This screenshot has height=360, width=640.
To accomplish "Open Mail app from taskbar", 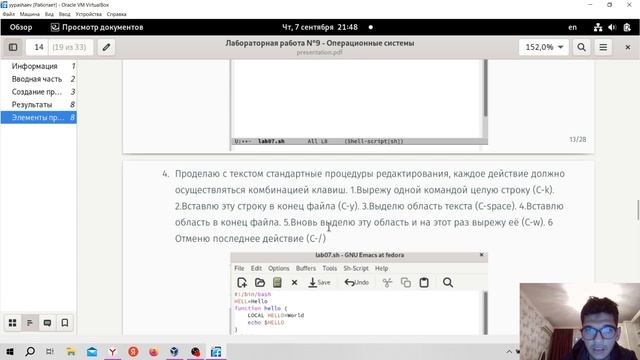I will (92, 351).
